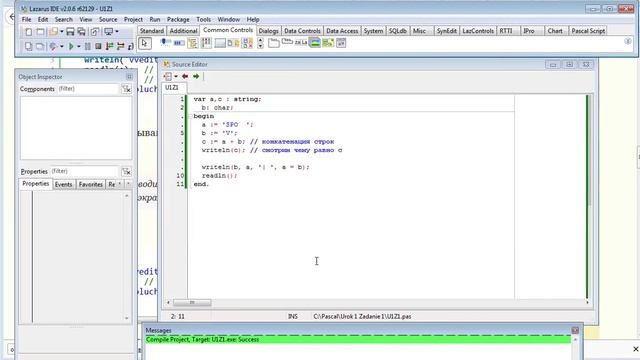Click the New Unit toolbar icon

coord(29,31)
